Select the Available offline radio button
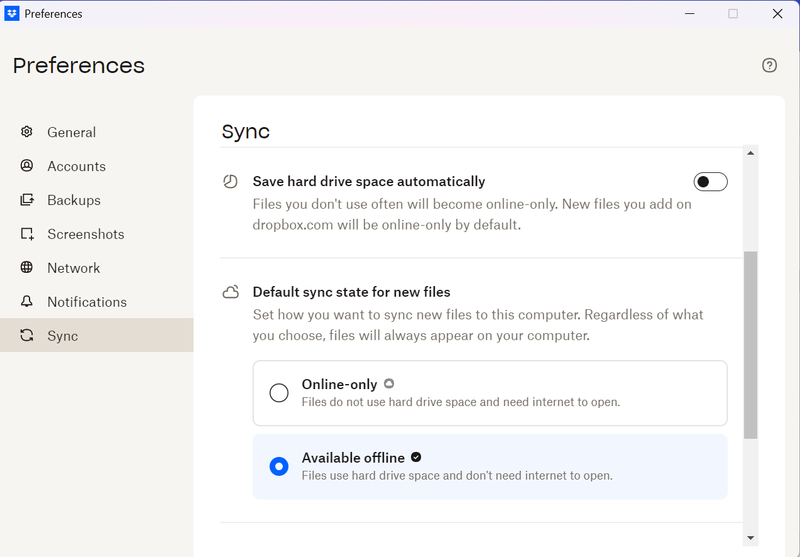 [x=279, y=466]
